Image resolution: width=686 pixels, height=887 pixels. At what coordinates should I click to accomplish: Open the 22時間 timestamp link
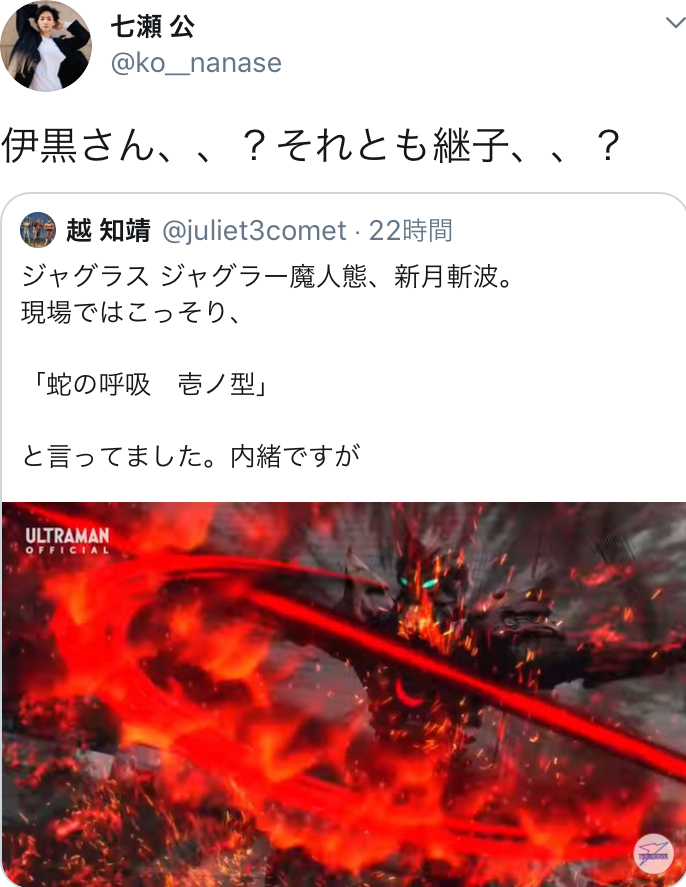click(411, 230)
